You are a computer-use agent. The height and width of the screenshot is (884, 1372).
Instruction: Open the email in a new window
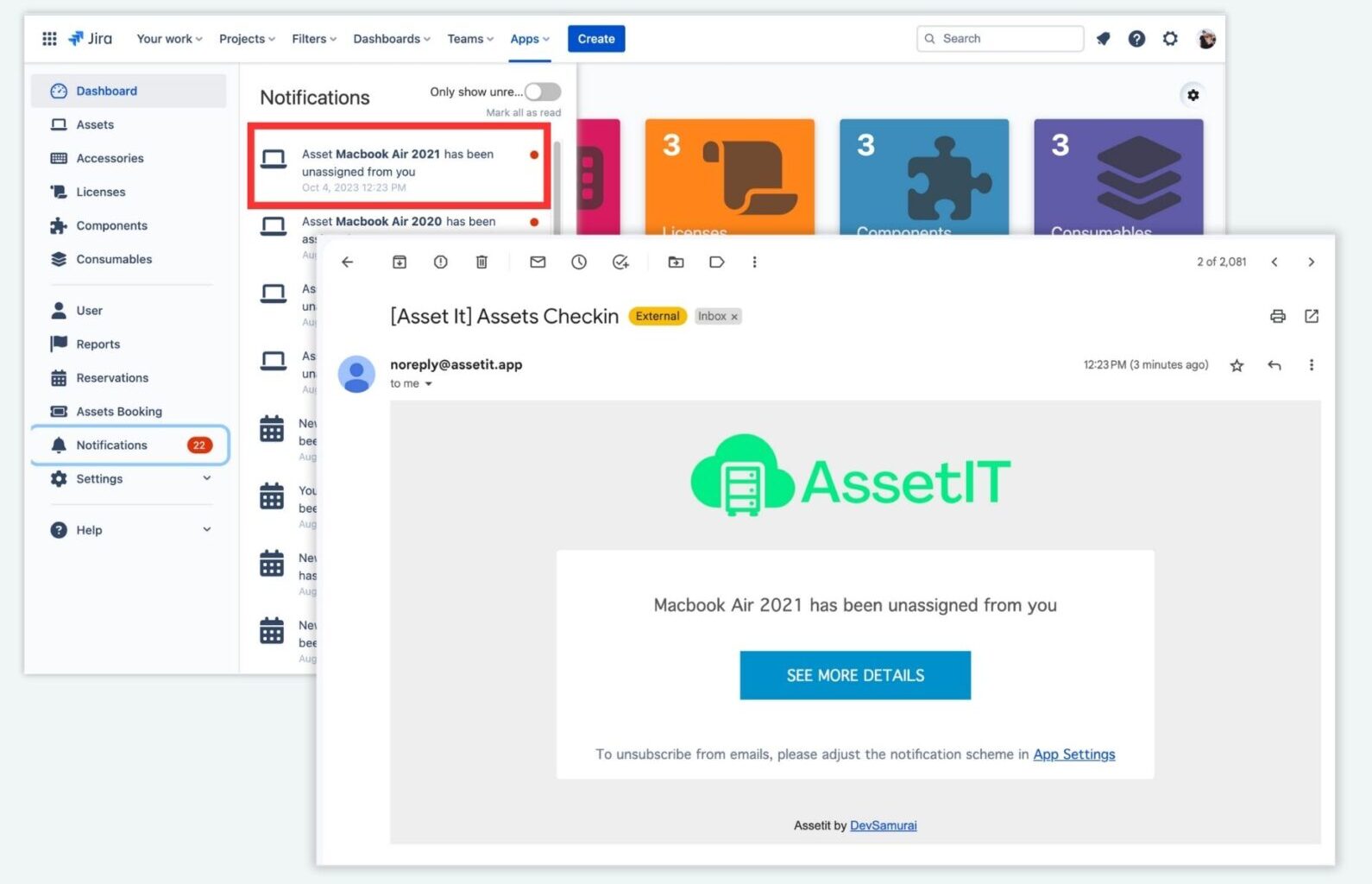pyautogui.click(x=1312, y=316)
